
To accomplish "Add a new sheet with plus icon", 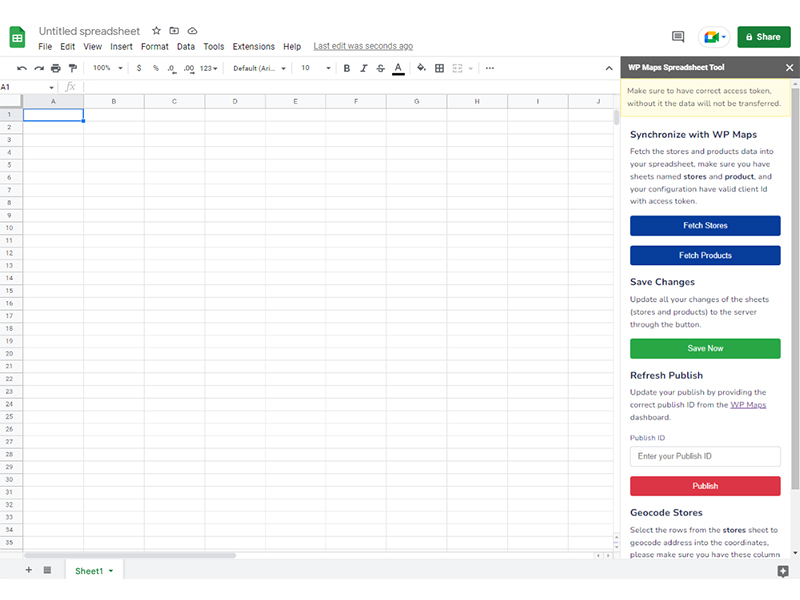I will click(28, 570).
